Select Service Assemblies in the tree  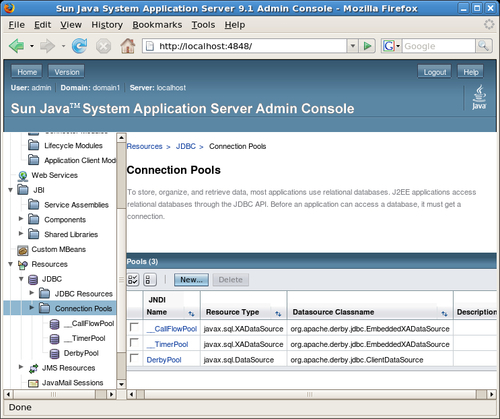point(76,205)
